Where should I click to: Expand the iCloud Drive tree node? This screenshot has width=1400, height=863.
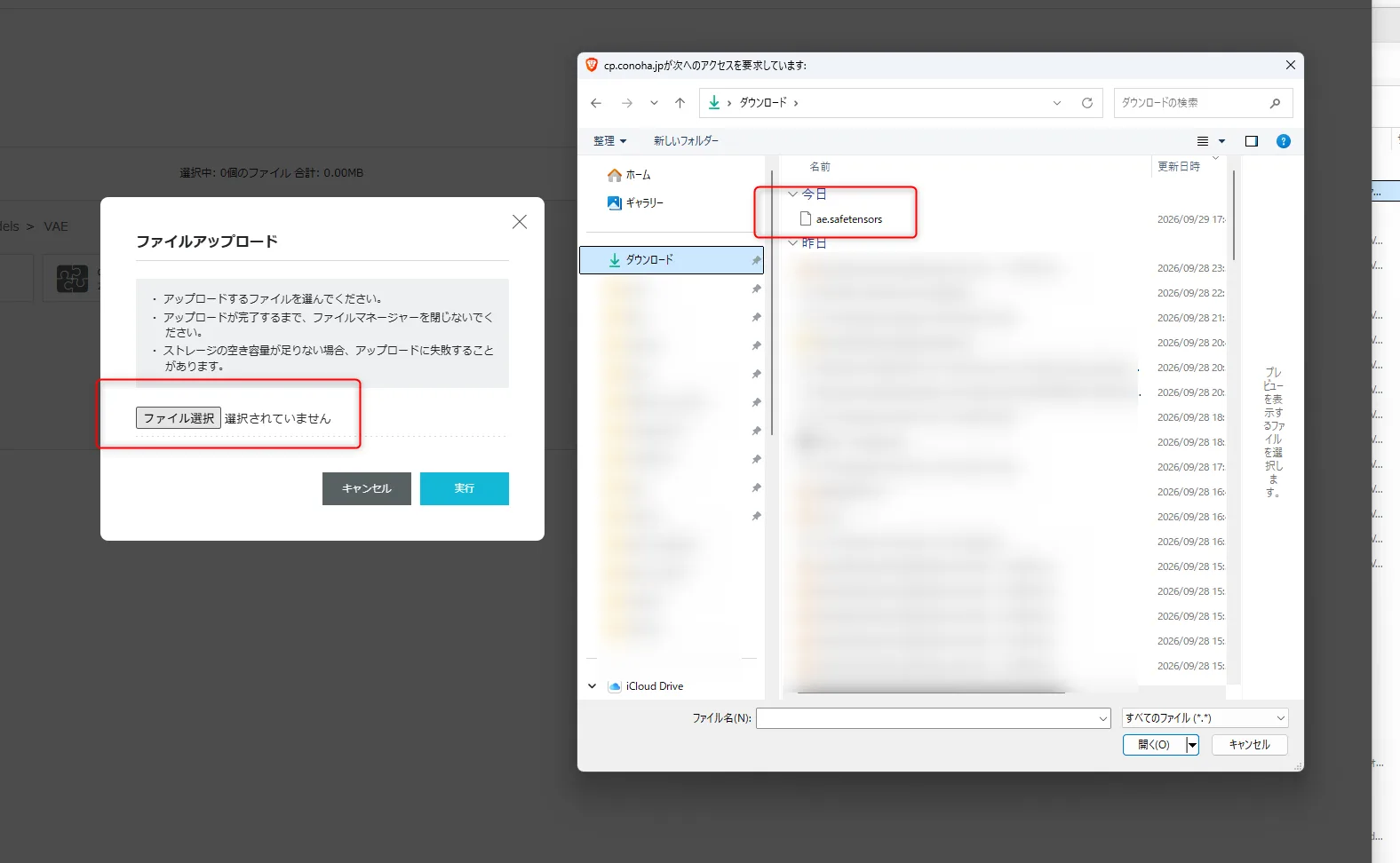(x=593, y=686)
